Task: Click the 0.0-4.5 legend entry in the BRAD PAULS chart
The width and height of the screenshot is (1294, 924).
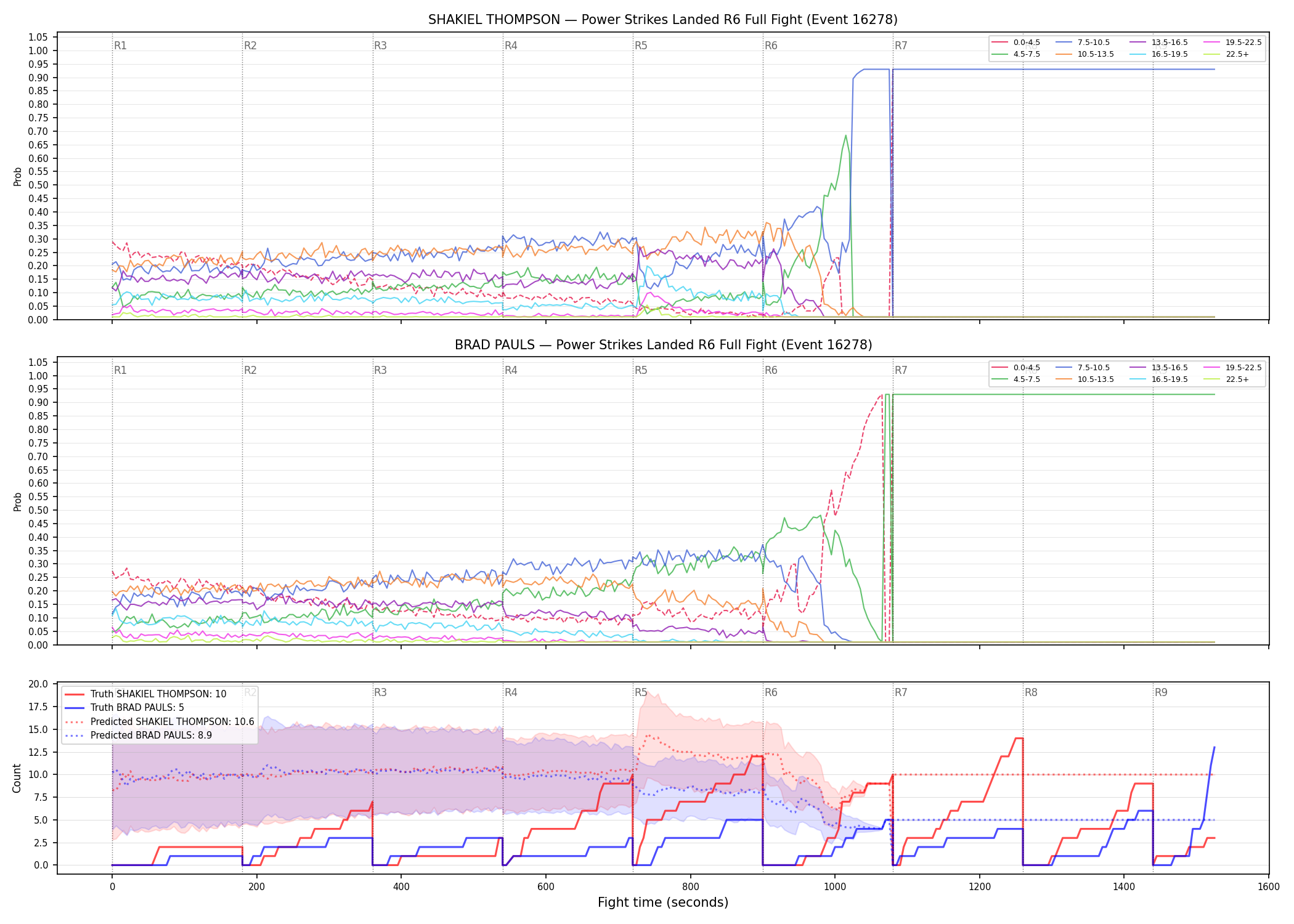Action: (x=1015, y=368)
